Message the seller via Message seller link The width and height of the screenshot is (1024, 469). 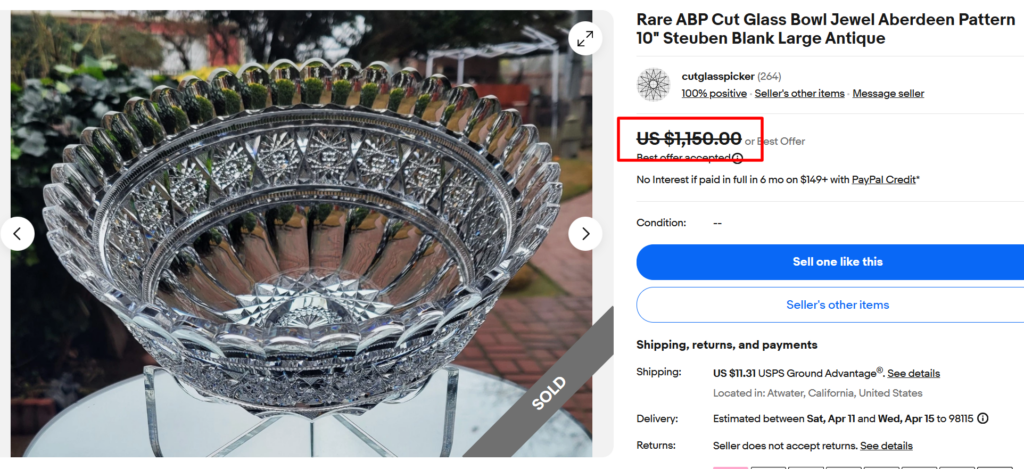pos(888,94)
